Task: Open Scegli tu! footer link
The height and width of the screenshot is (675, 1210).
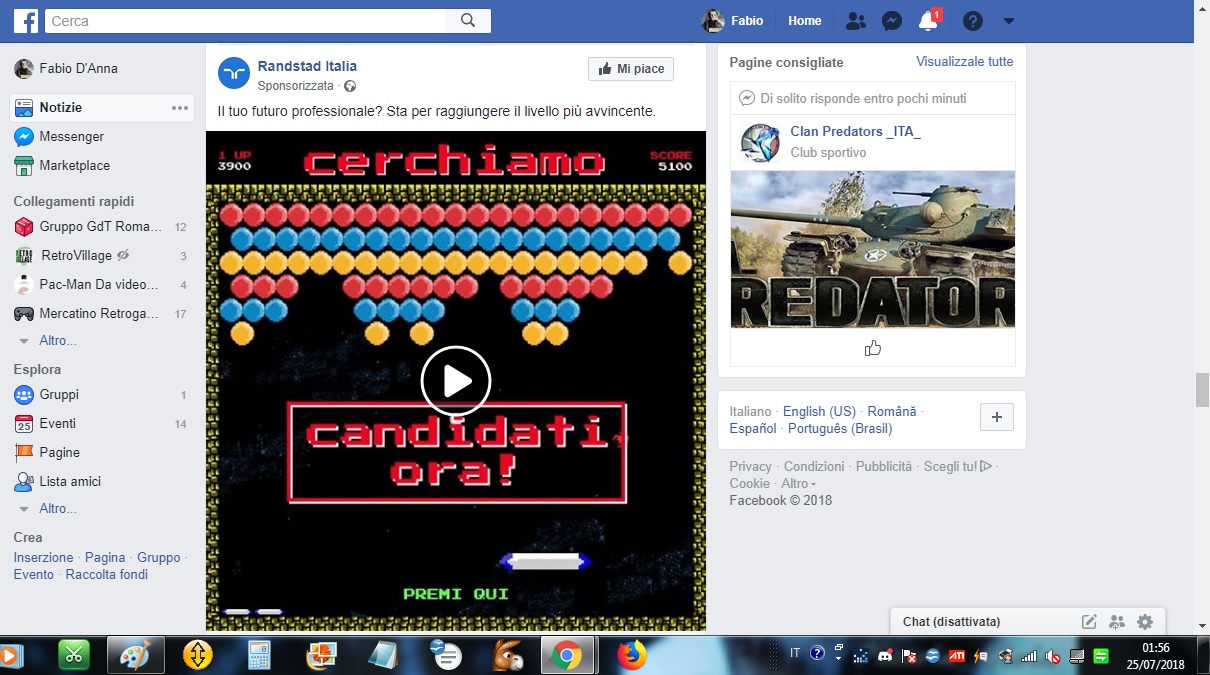Action: point(957,467)
